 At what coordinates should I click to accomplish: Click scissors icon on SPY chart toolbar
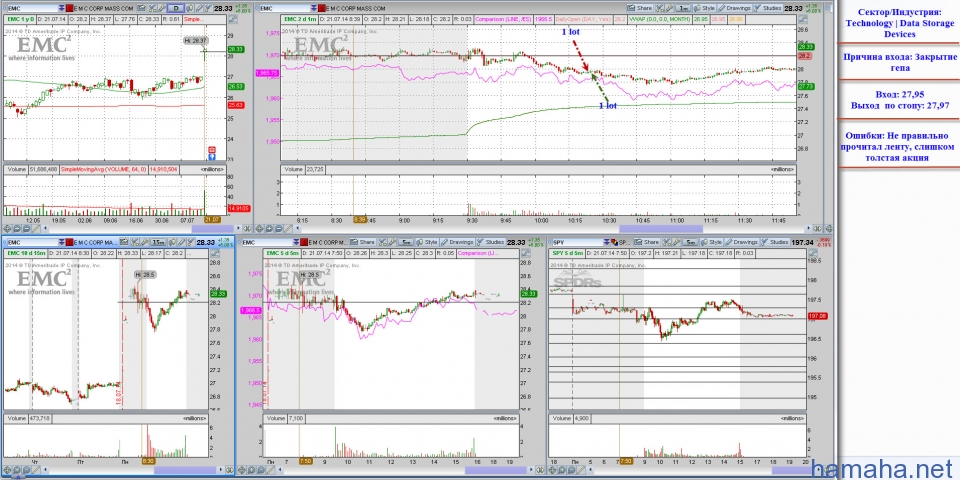click(667, 242)
